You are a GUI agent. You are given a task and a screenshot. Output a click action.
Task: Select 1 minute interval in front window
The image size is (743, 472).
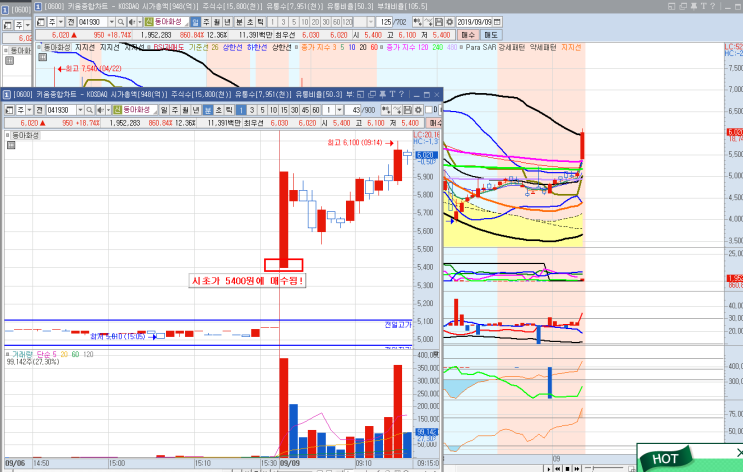pos(241,110)
